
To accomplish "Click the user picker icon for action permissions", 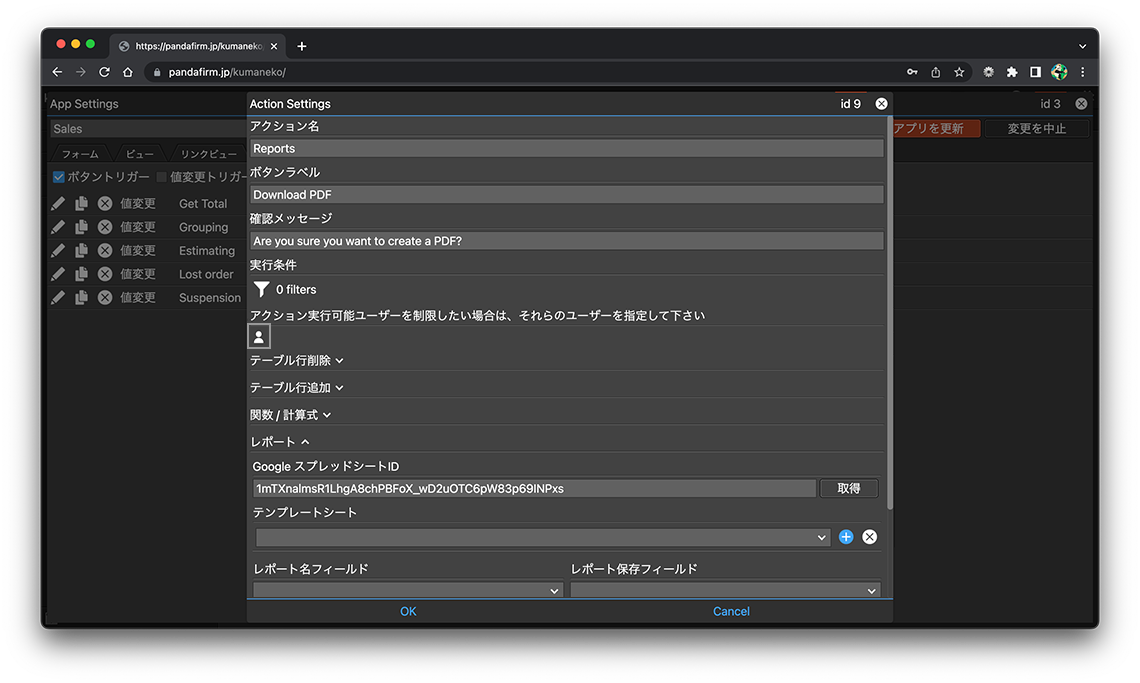I will coord(259,337).
